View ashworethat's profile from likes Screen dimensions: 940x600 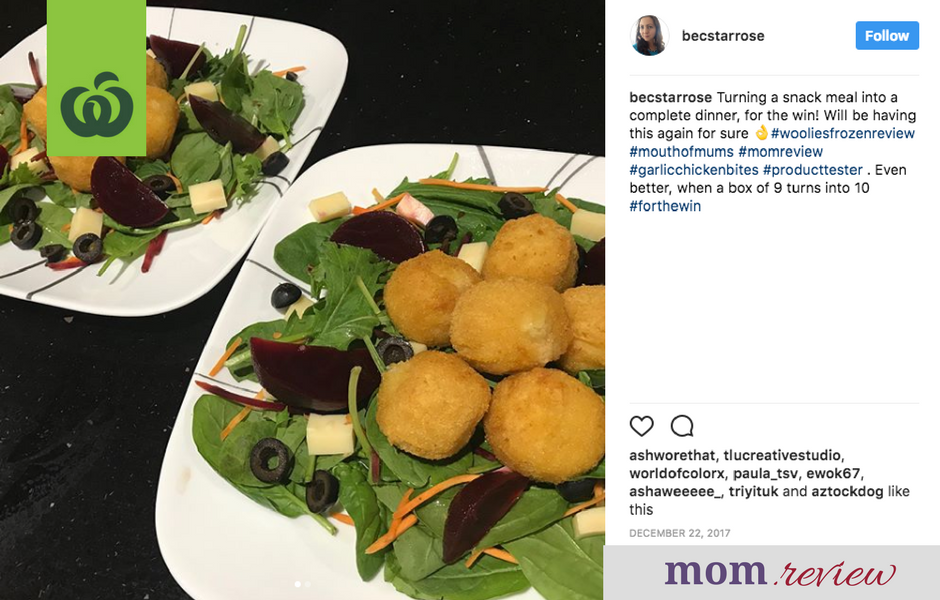pos(671,455)
